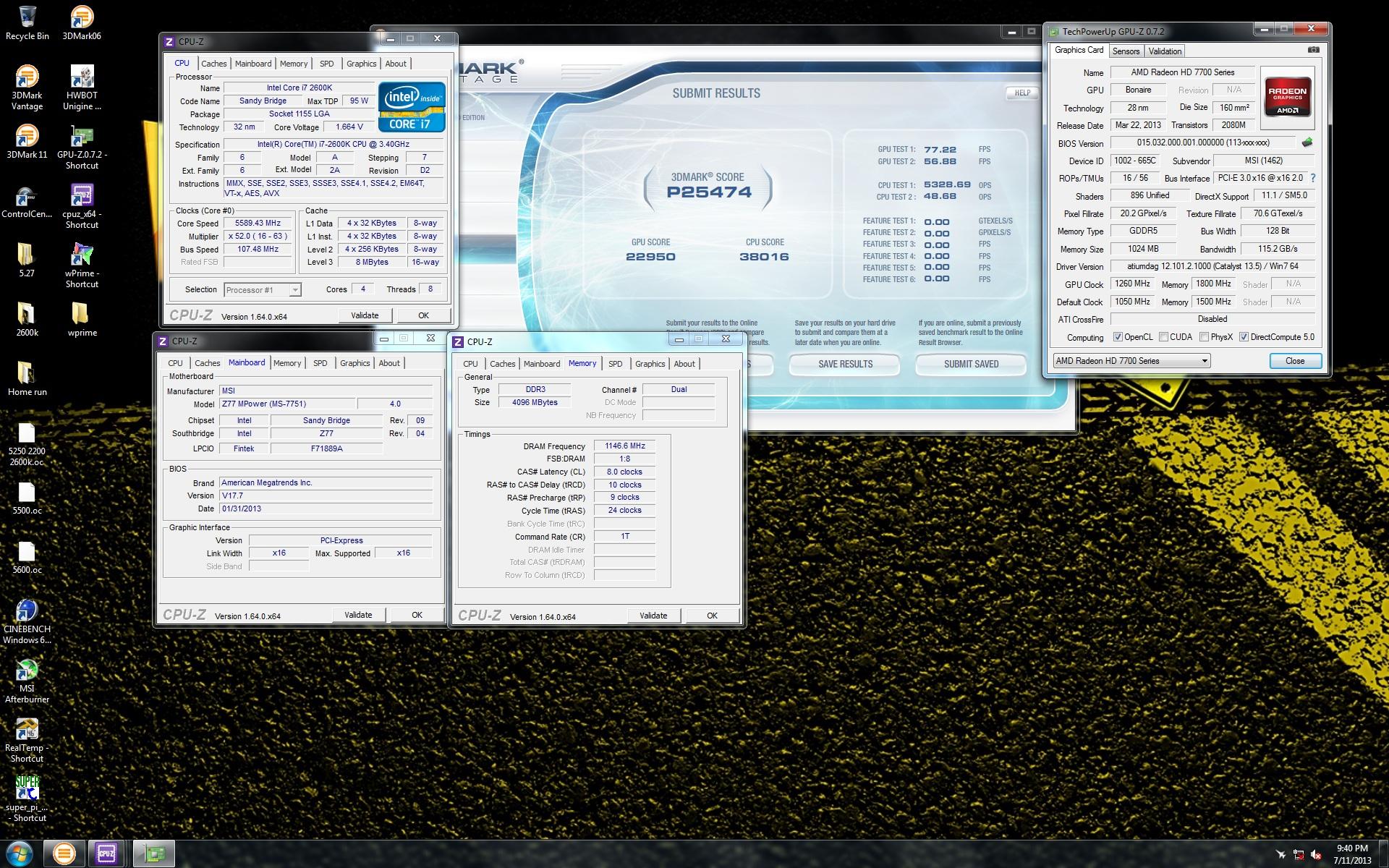
Task: Launch the RealTemp shortcut icon
Action: [27, 741]
